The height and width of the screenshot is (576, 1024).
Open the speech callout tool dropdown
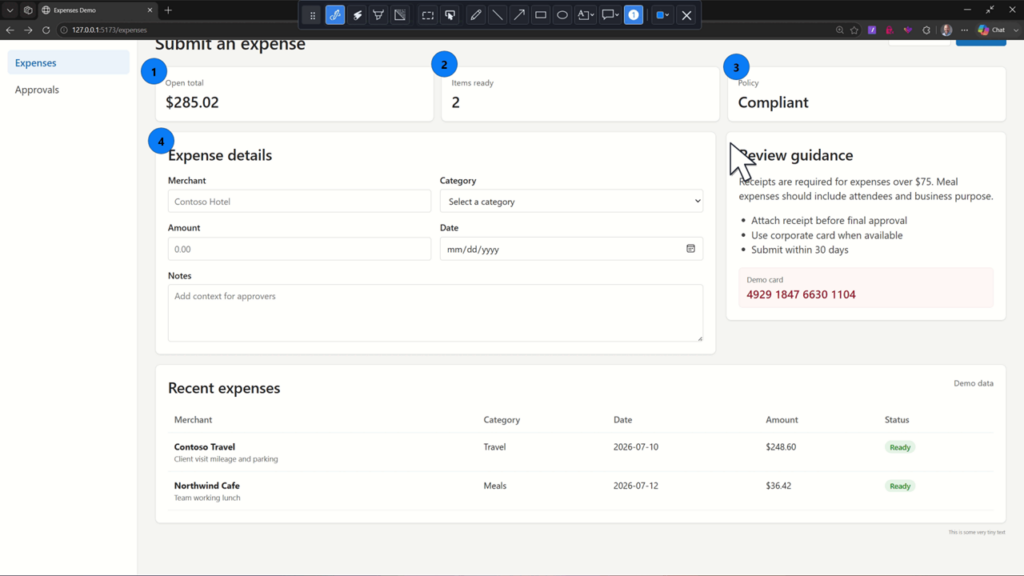pyautogui.click(x=610, y=15)
